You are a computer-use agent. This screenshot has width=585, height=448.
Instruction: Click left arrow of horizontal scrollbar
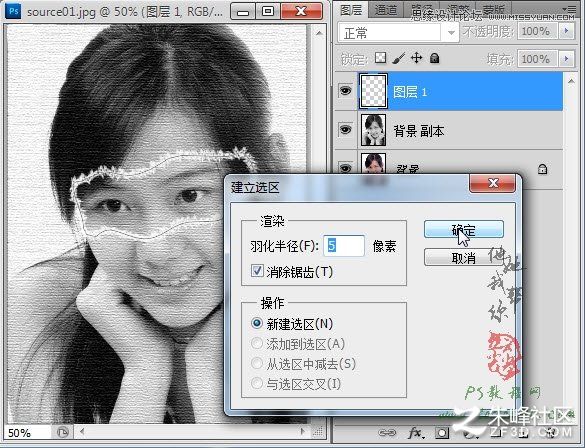(82, 432)
